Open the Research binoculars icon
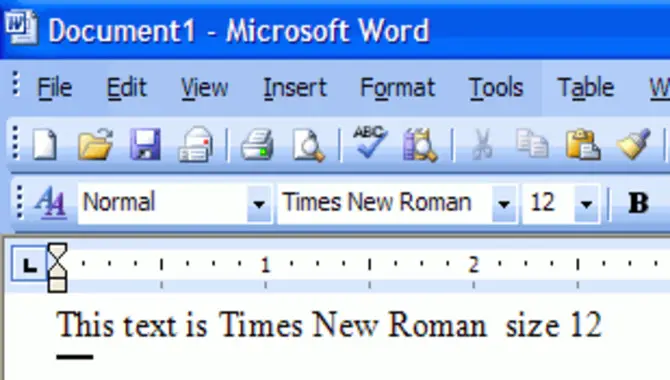 coord(419,144)
